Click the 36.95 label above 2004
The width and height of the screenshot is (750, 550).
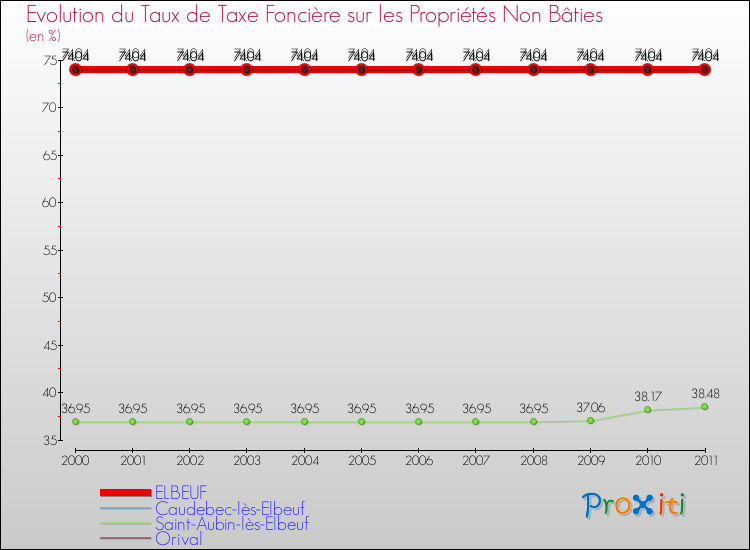pyautogui.click(x=305, y=409)
